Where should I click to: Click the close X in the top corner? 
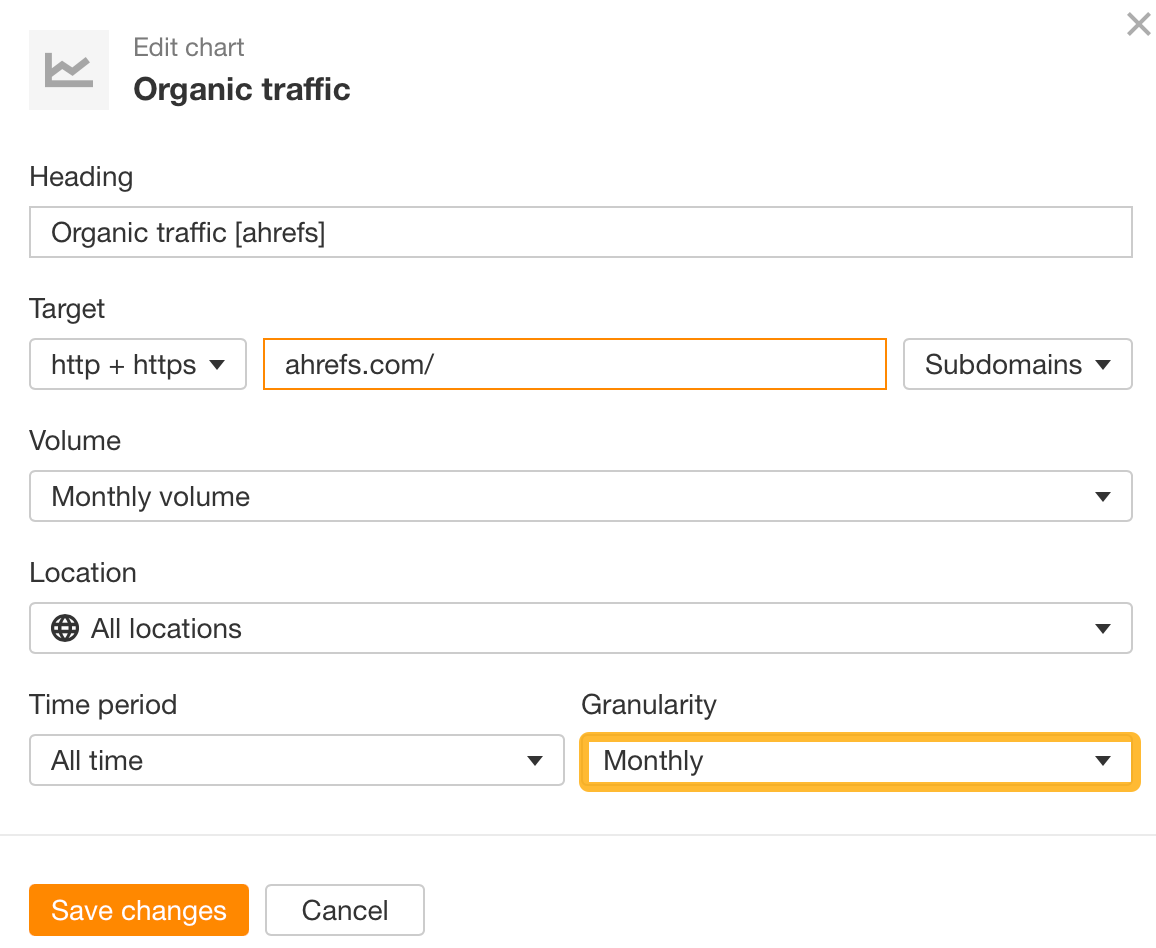pyautogui.click(x=1138, y=24)
